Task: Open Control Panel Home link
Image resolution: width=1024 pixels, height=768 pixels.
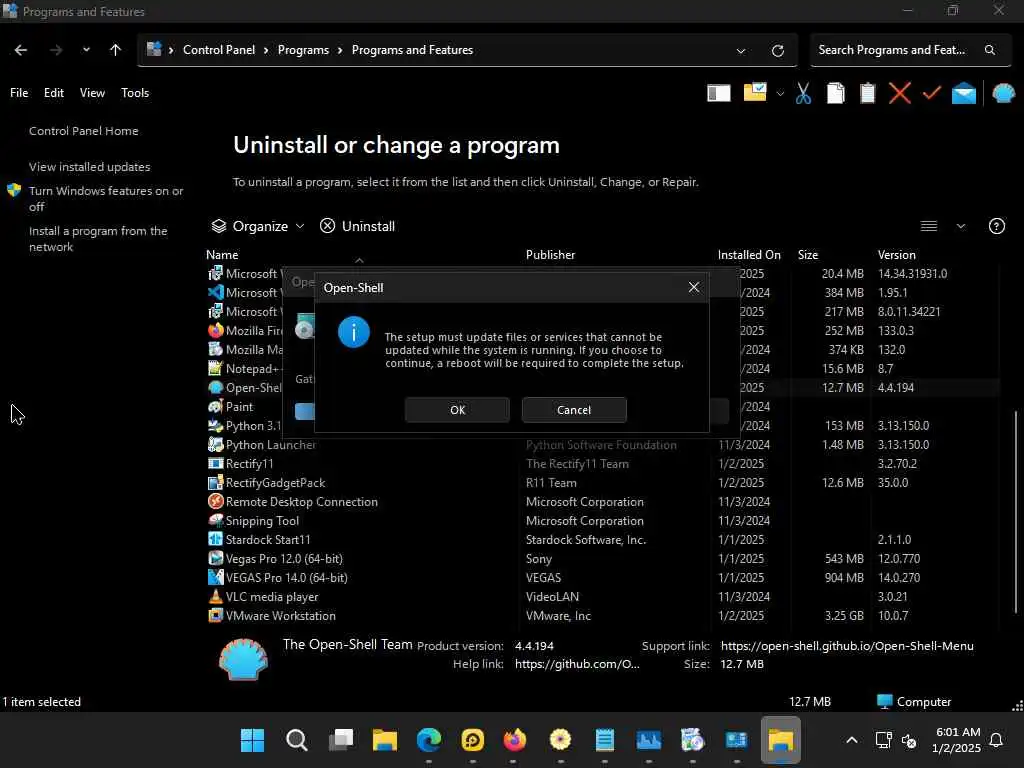Action: coord(84,131)
